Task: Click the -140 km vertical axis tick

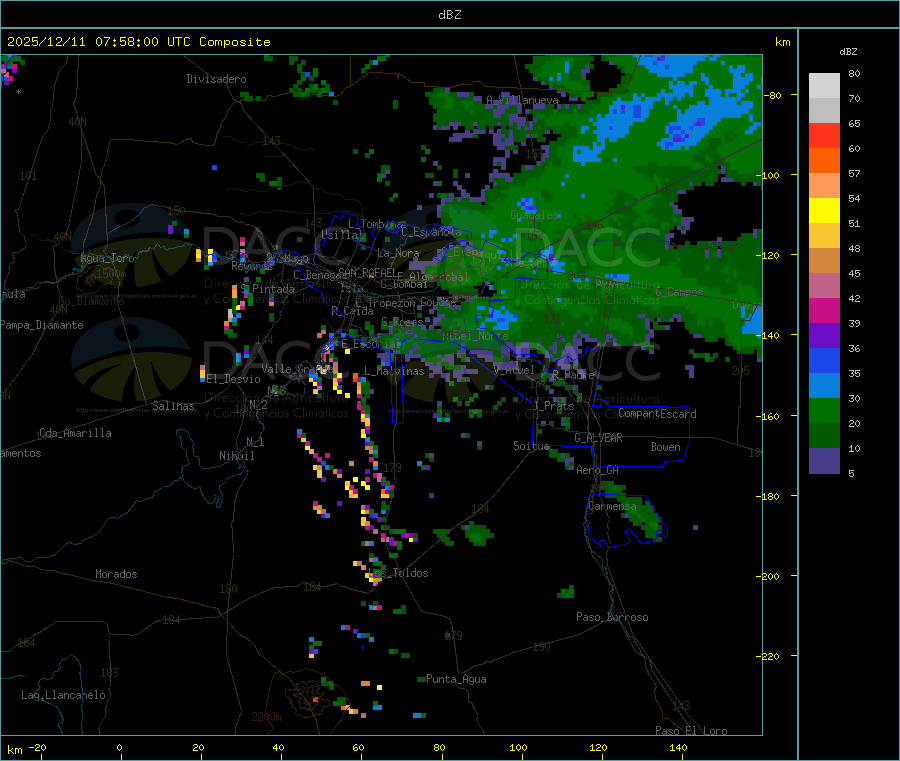Action: tap(770, 335)
